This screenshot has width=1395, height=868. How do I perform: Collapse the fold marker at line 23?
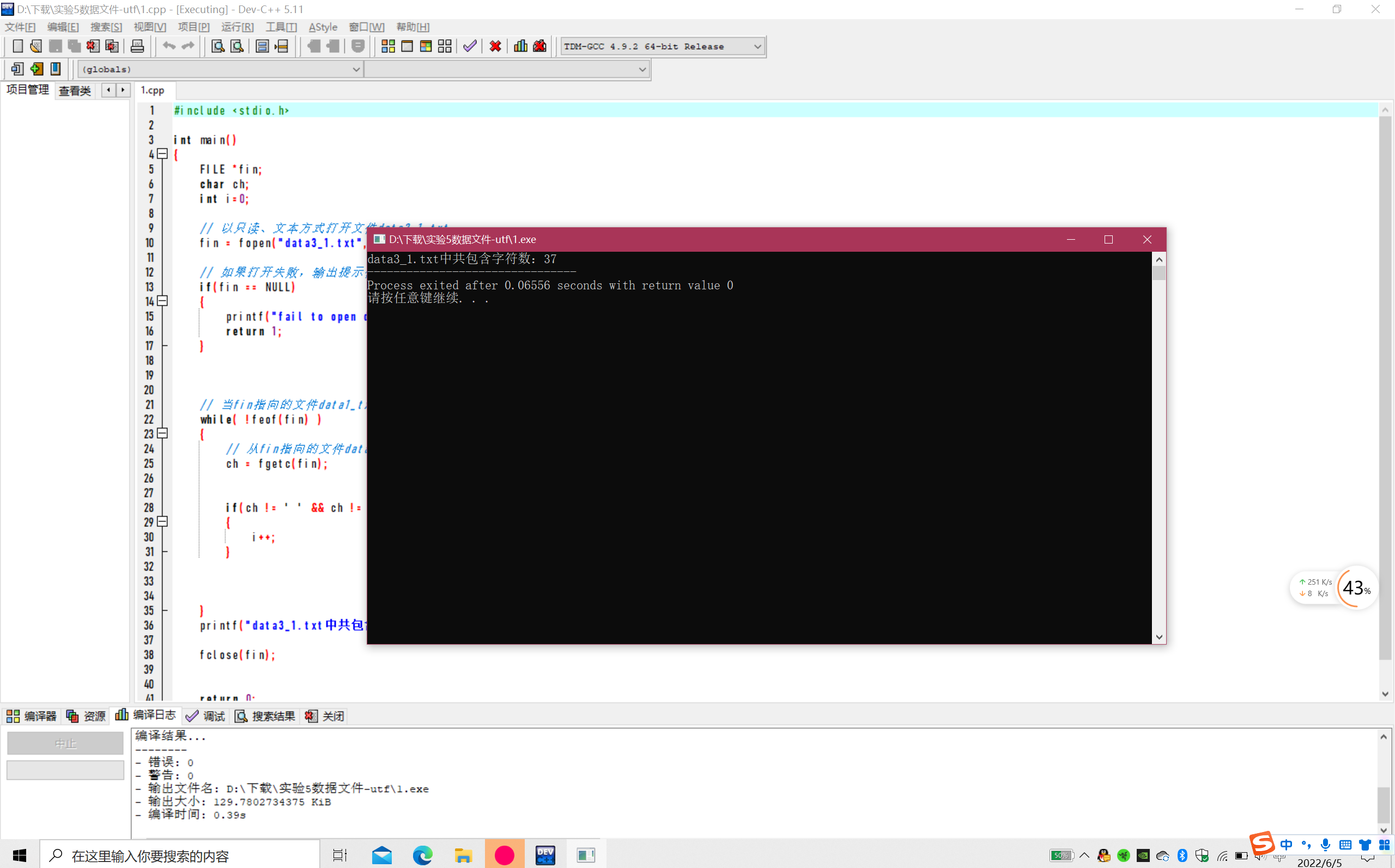(162, 433)
